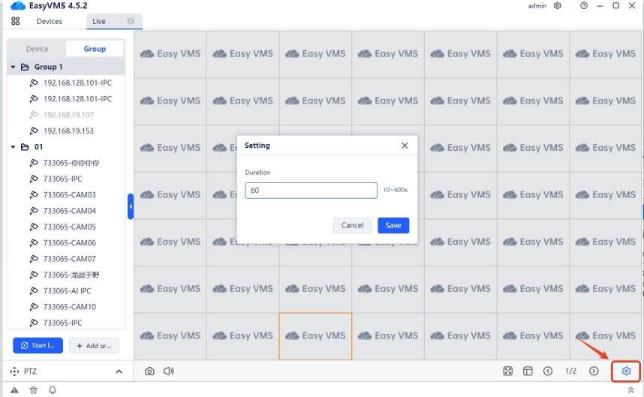The height and width of the screenshot is (397, 644).
Task: Expand the PTZ panel chevron
Action: click(119, 372)
